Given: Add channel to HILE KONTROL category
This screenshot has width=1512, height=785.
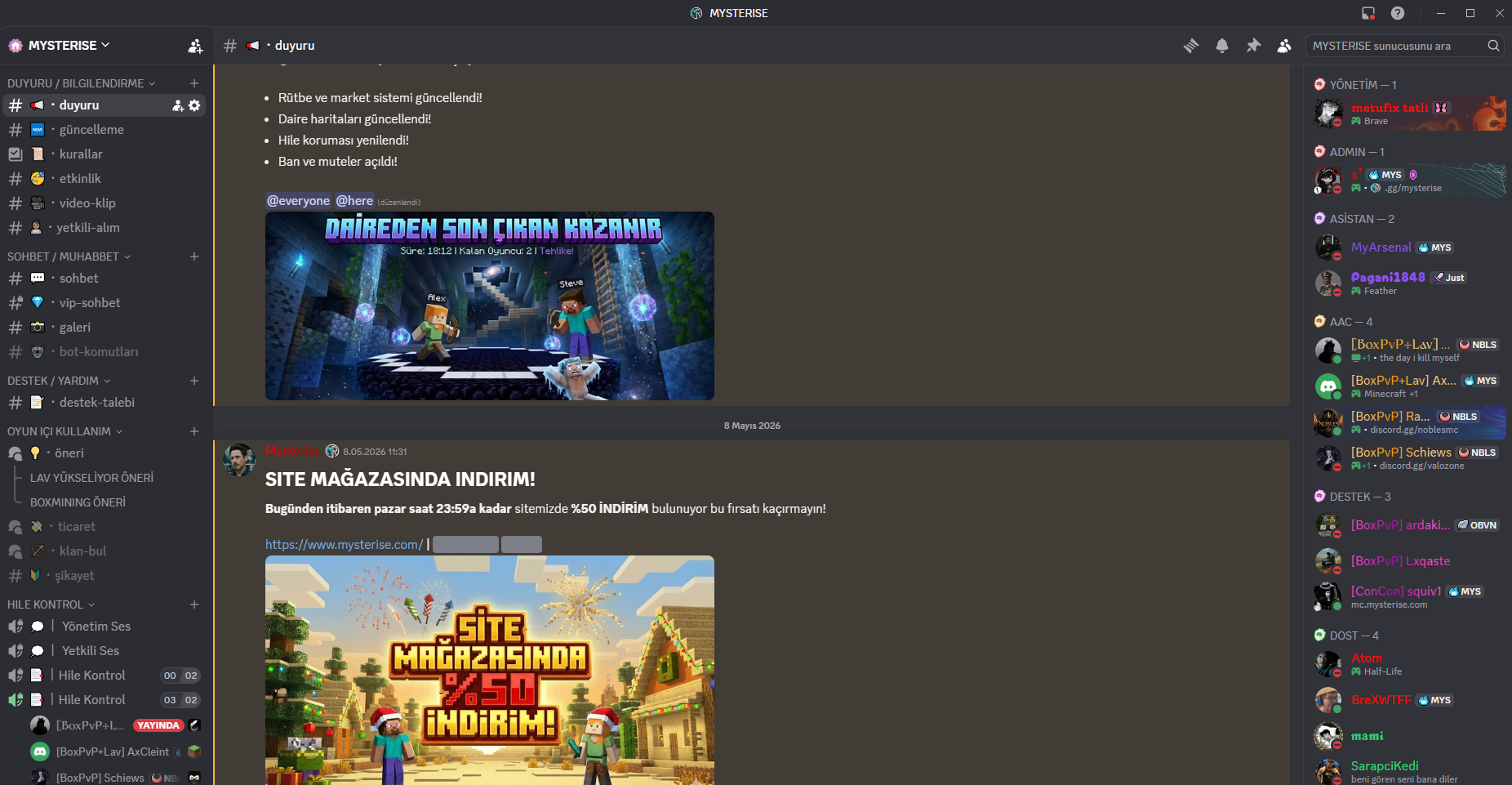Looking at the screenshot, I should coord(194,604).
